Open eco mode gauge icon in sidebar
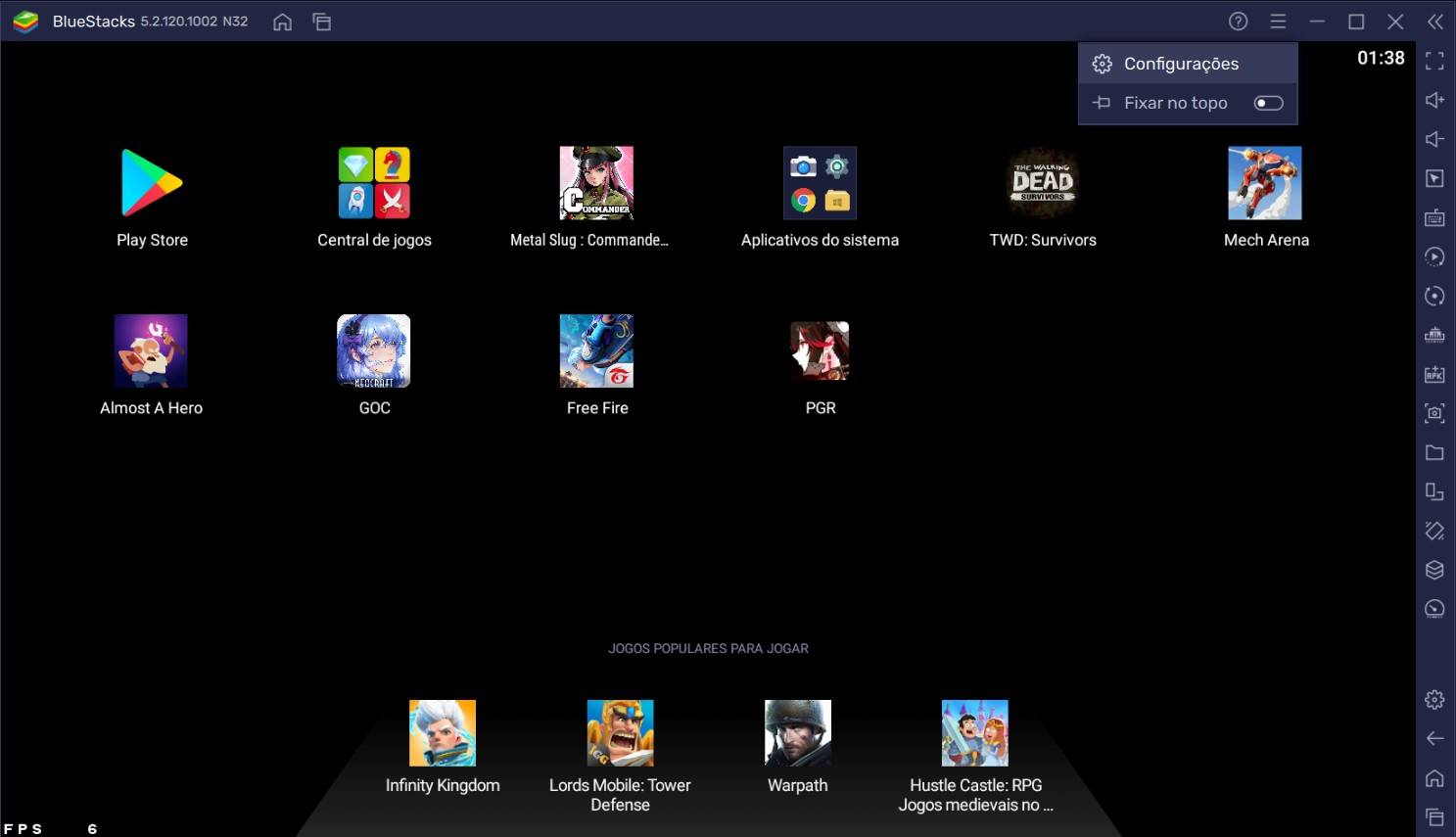 coord(1434,609)
